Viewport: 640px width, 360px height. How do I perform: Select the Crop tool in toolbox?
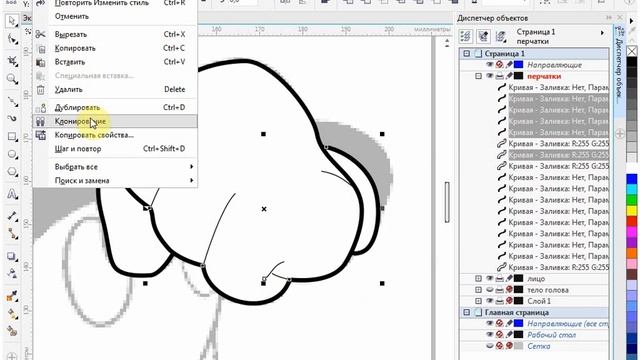(x=12, y=61)
